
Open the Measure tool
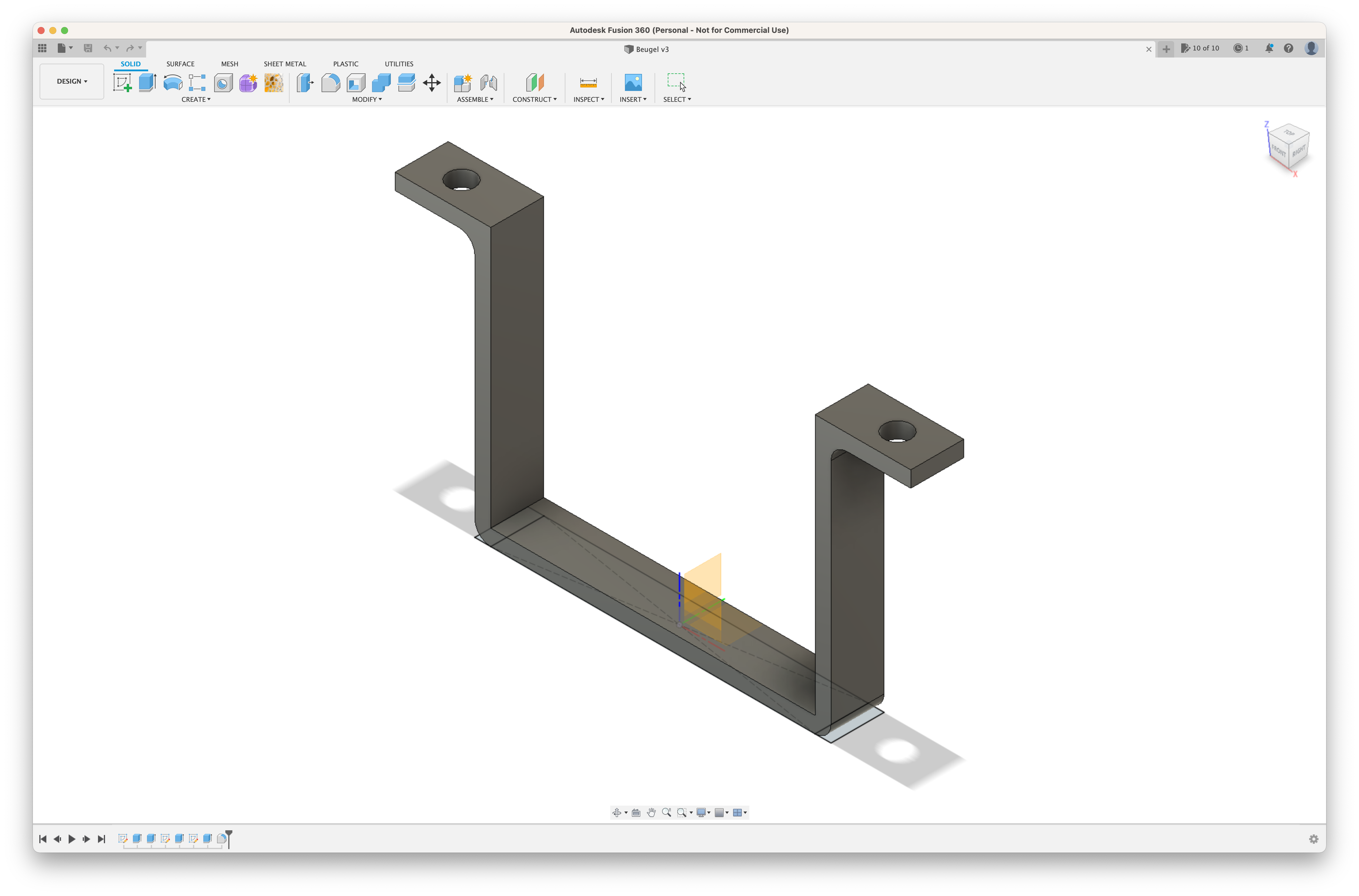point(588,83)
